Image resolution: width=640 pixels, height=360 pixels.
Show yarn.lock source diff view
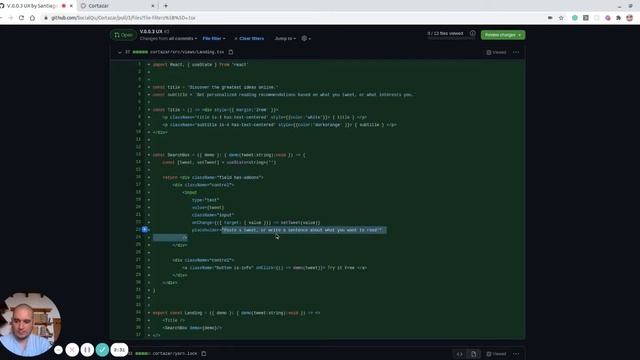pos(460,354)
